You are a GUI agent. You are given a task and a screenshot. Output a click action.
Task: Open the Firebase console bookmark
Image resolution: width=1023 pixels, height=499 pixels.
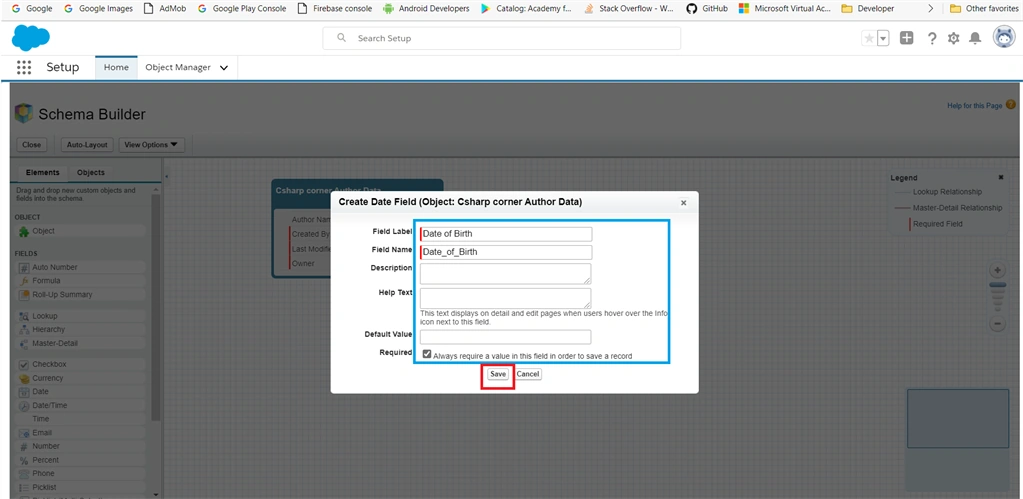tap(335, 8)
